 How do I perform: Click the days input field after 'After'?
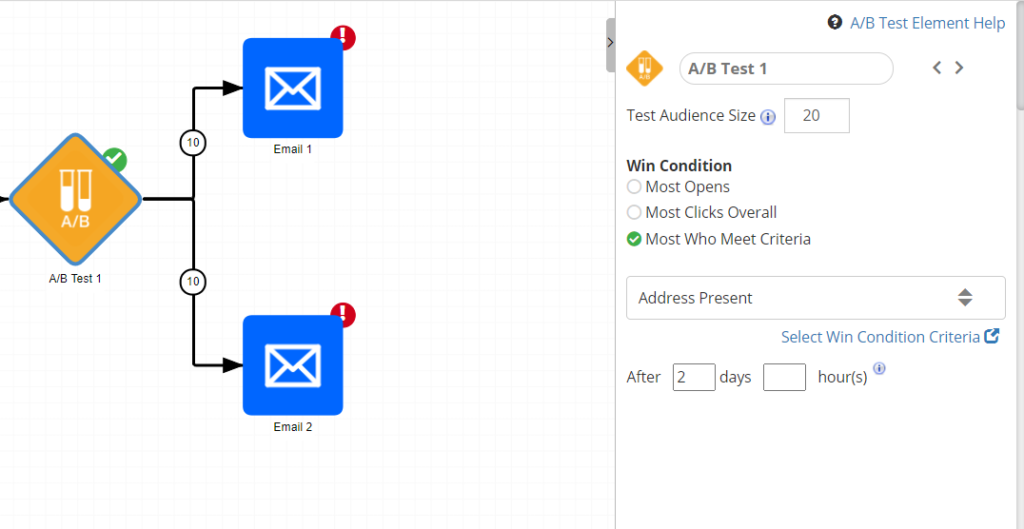pyautogui.click(x=694, y=377)
